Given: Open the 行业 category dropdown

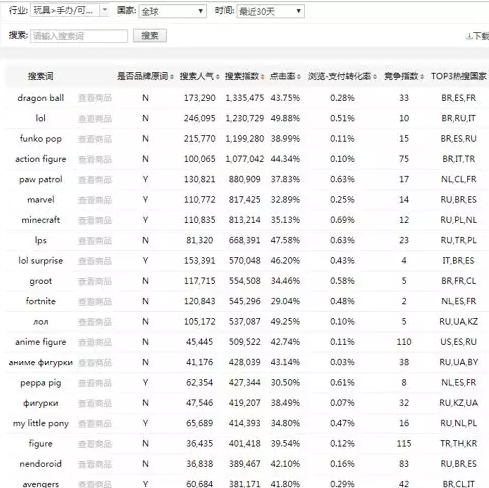Looking at the screenshot, I should pyautogui.click(x=70, y=10).
